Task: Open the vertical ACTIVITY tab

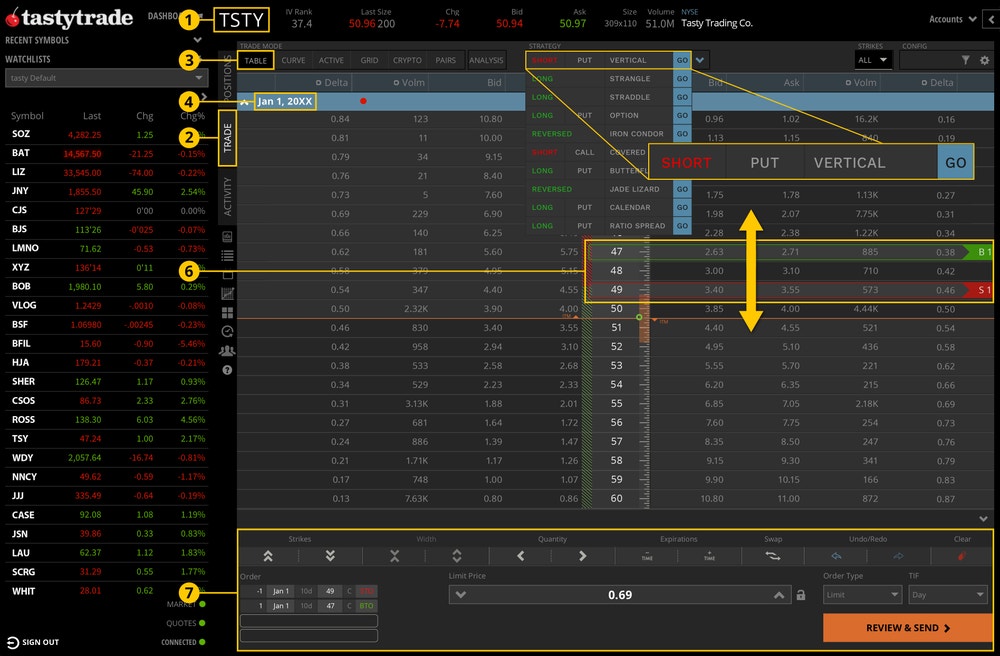Action: coord(227,196)
